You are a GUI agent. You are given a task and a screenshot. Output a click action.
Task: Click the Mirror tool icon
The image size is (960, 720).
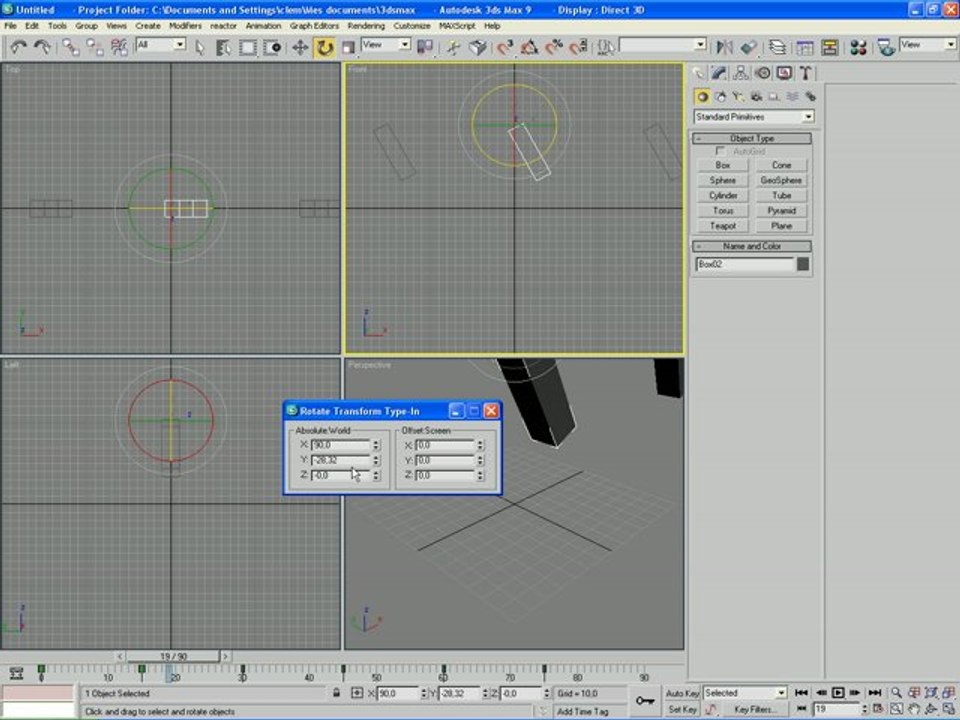tap(725, 47)
